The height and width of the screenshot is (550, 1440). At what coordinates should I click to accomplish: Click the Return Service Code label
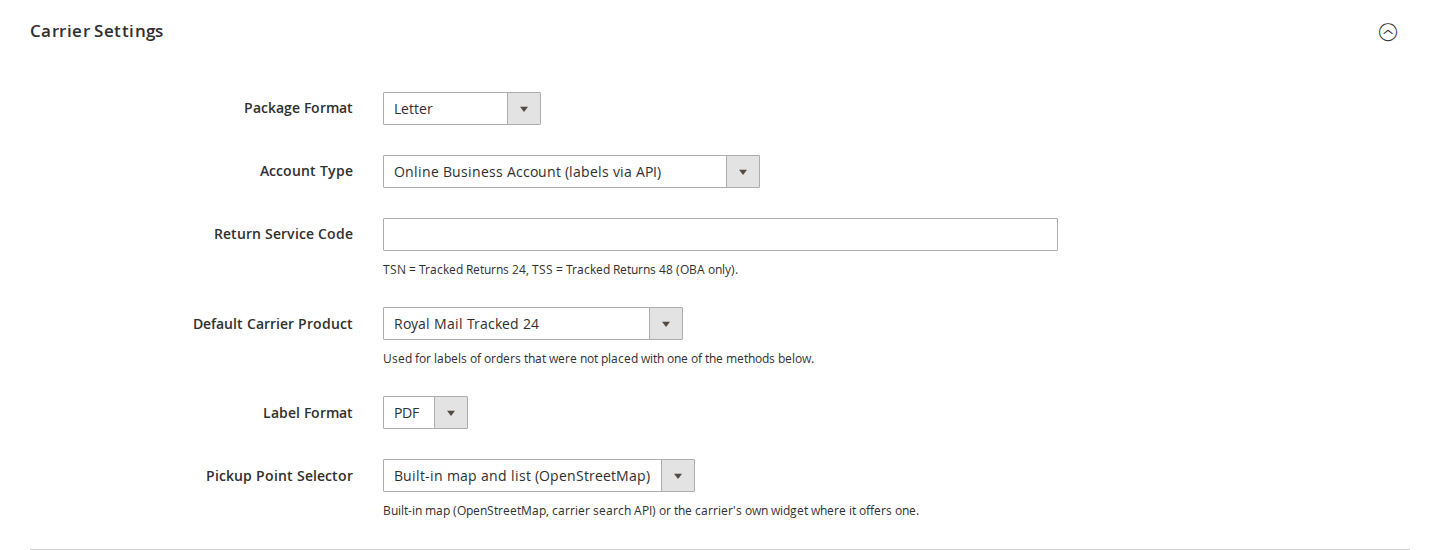coord(283,234)
